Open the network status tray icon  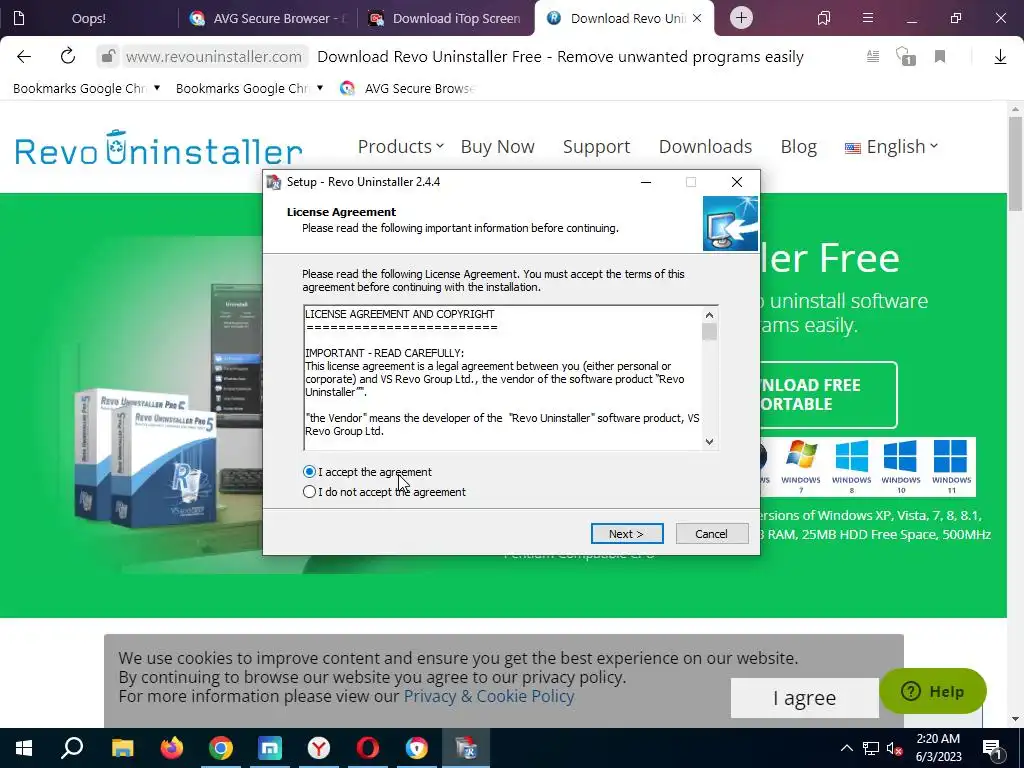pos(871,748)
